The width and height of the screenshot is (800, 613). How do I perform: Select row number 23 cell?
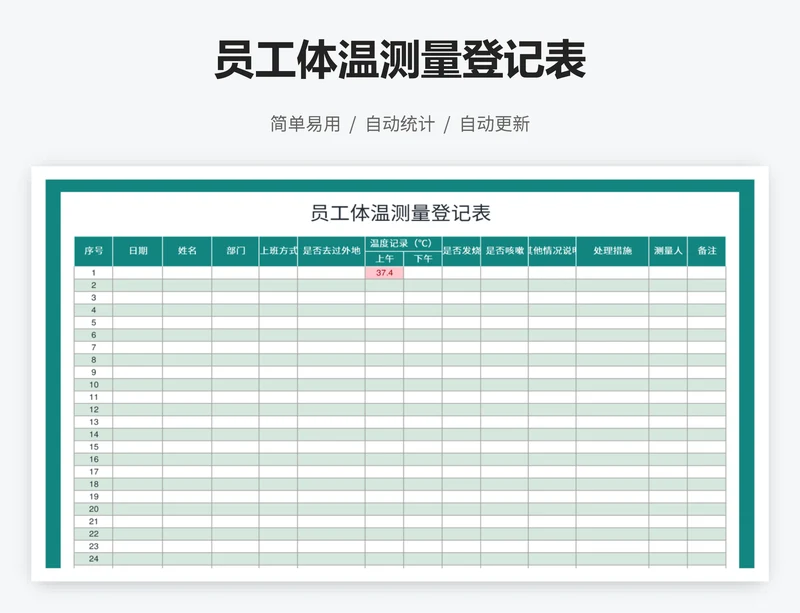pos(93,547)
